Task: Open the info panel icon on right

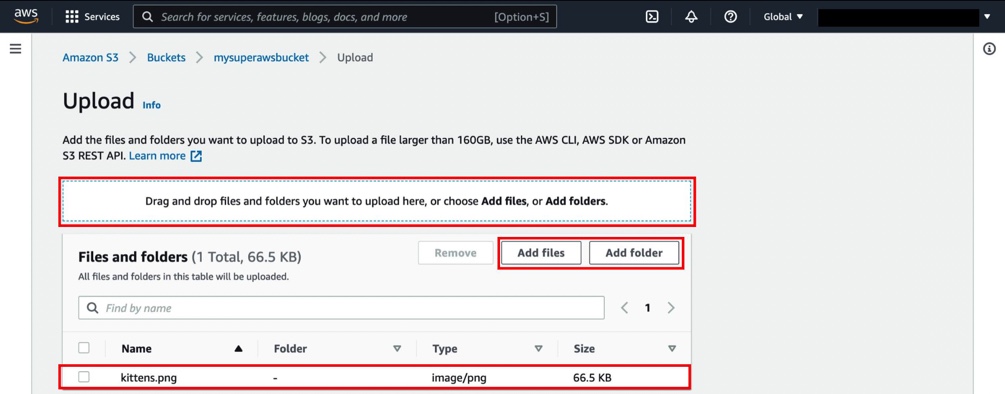Action: pos(990,49)
